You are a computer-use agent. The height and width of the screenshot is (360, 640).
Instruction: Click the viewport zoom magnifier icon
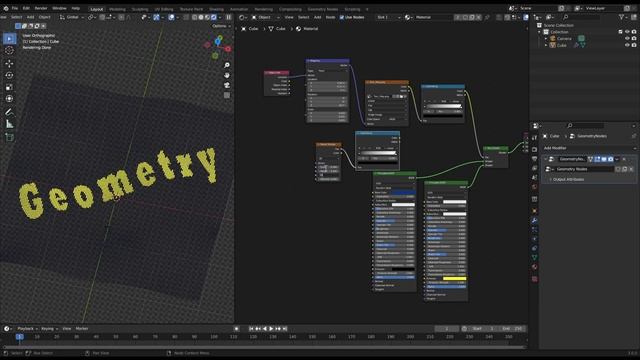coord(227,65)
